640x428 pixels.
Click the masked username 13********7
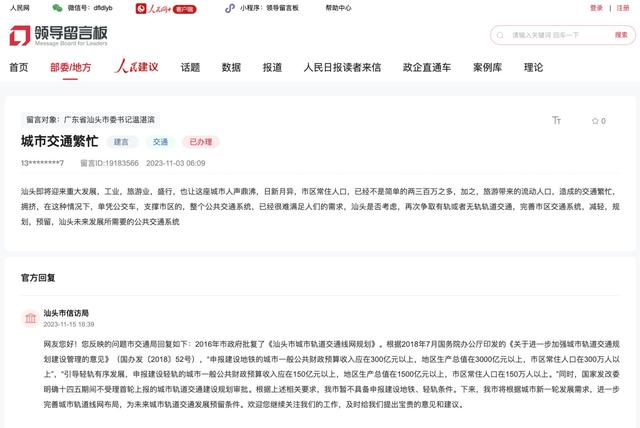tap(42, 163)
